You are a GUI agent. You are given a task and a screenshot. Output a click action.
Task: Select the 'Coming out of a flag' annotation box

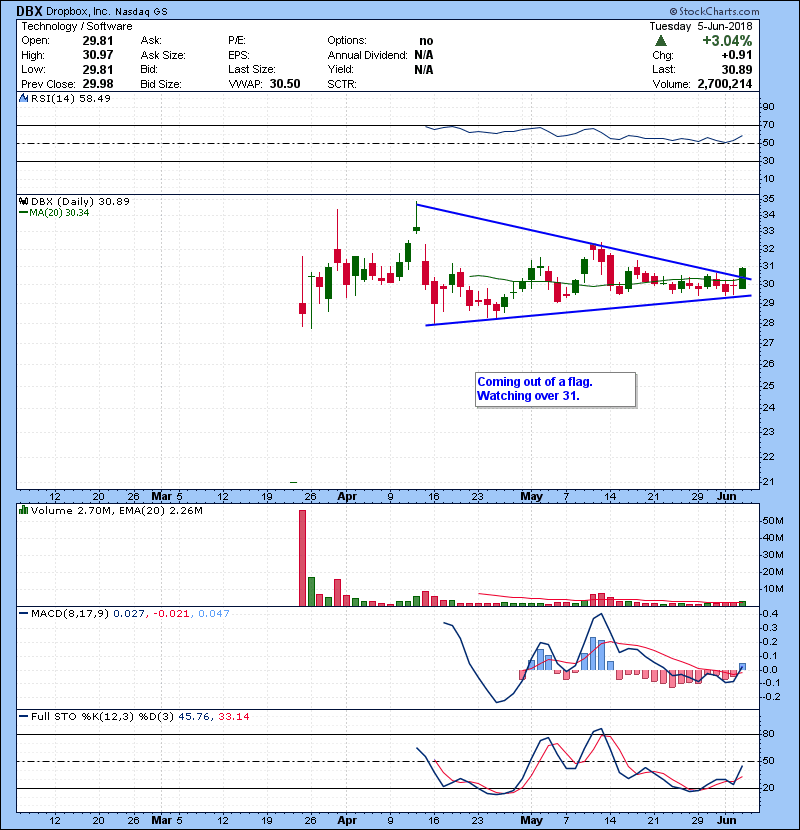(555, 390)
